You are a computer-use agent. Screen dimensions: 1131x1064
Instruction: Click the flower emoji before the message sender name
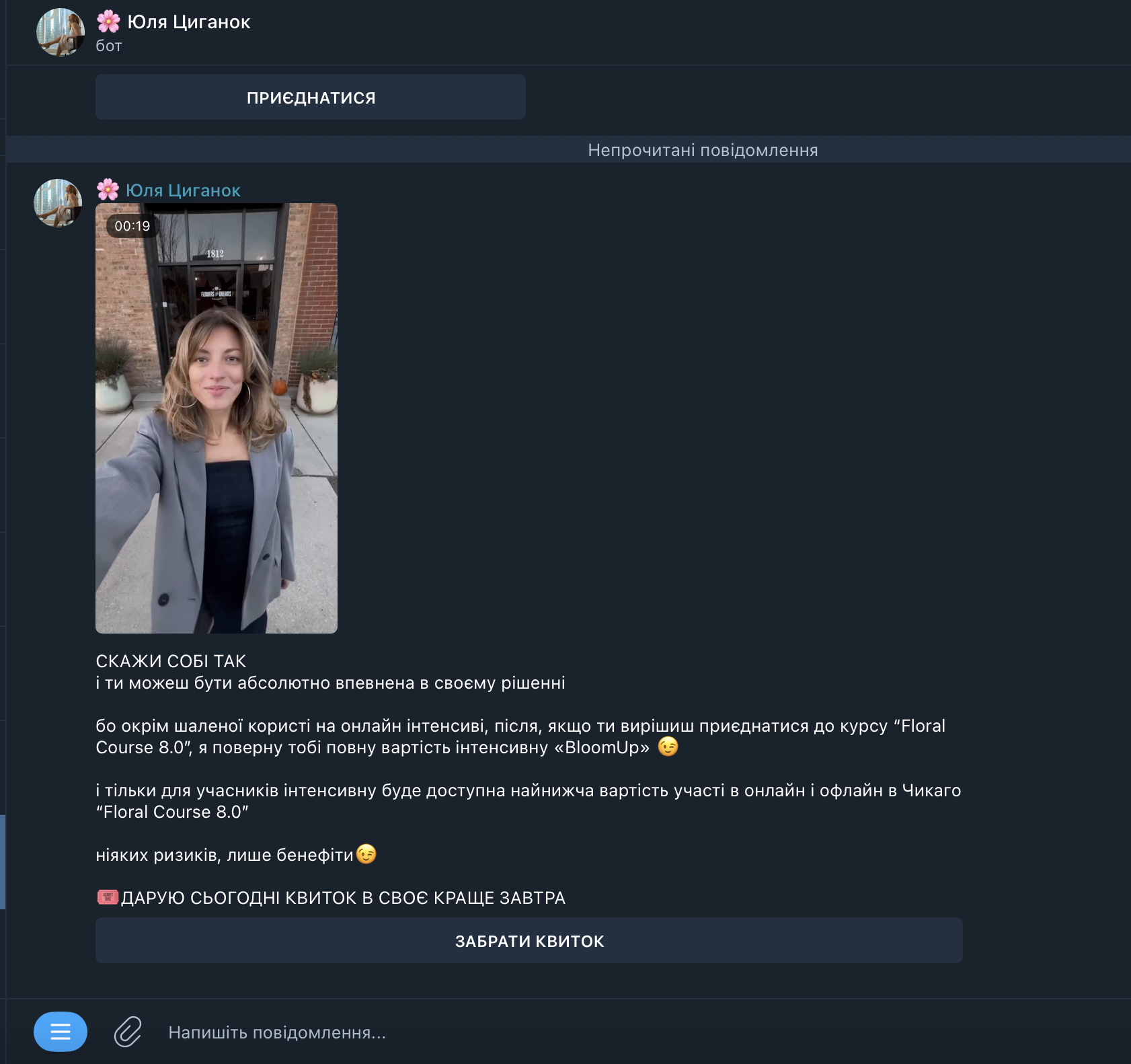[108, 190]
